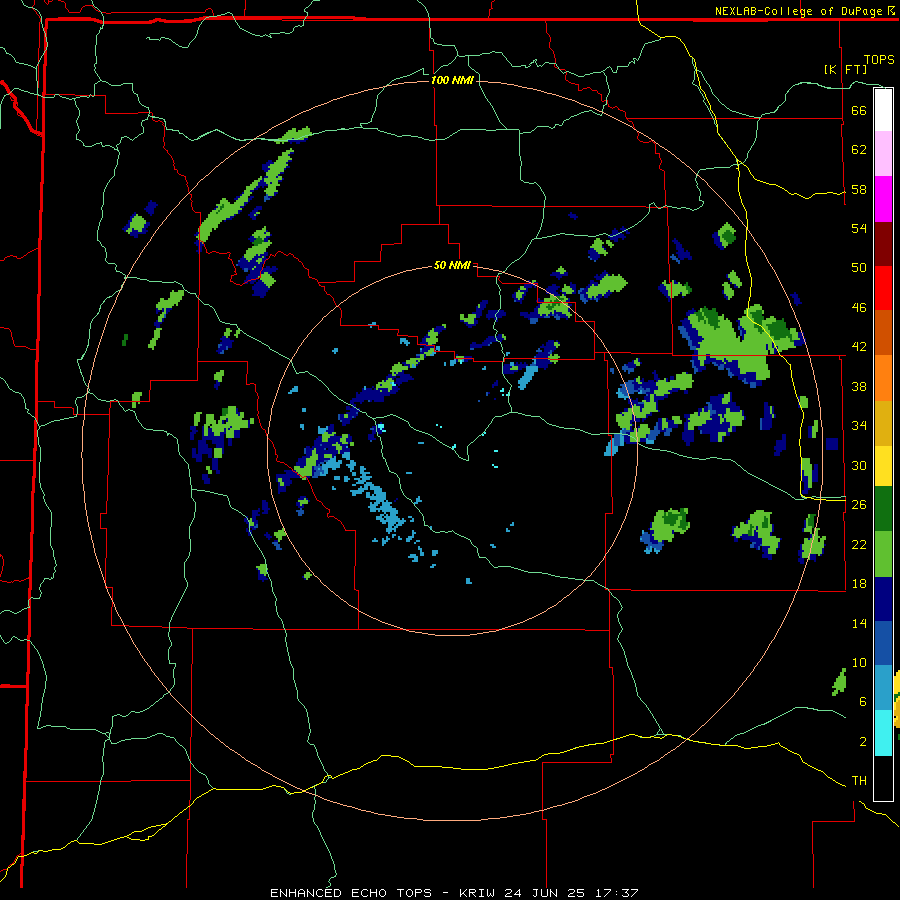The image size is (900, 900).
Task: Select the dark green legend swatch
Action: click(x=883, y=509)
